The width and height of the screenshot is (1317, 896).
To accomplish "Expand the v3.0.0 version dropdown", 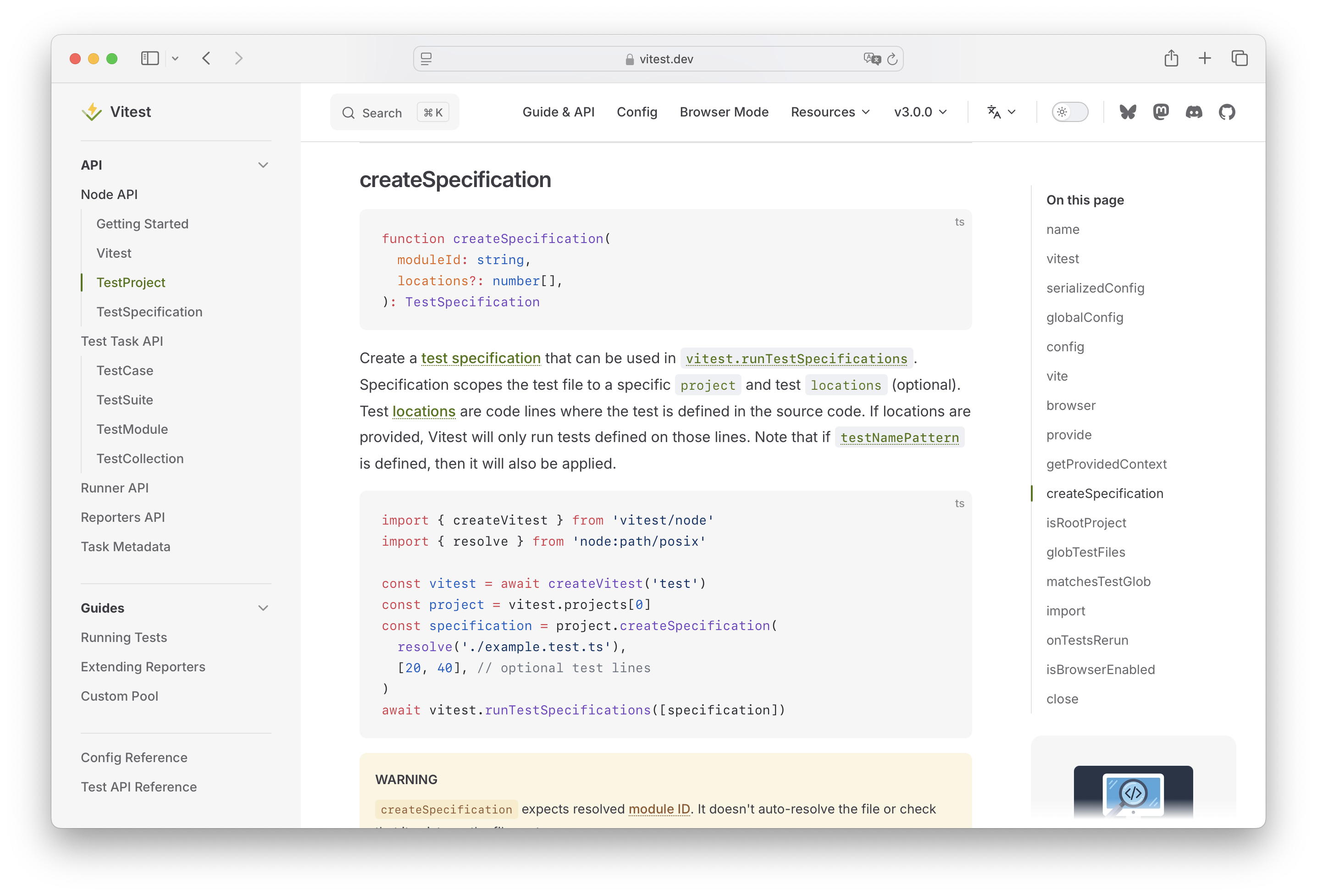I will (919, 111).
